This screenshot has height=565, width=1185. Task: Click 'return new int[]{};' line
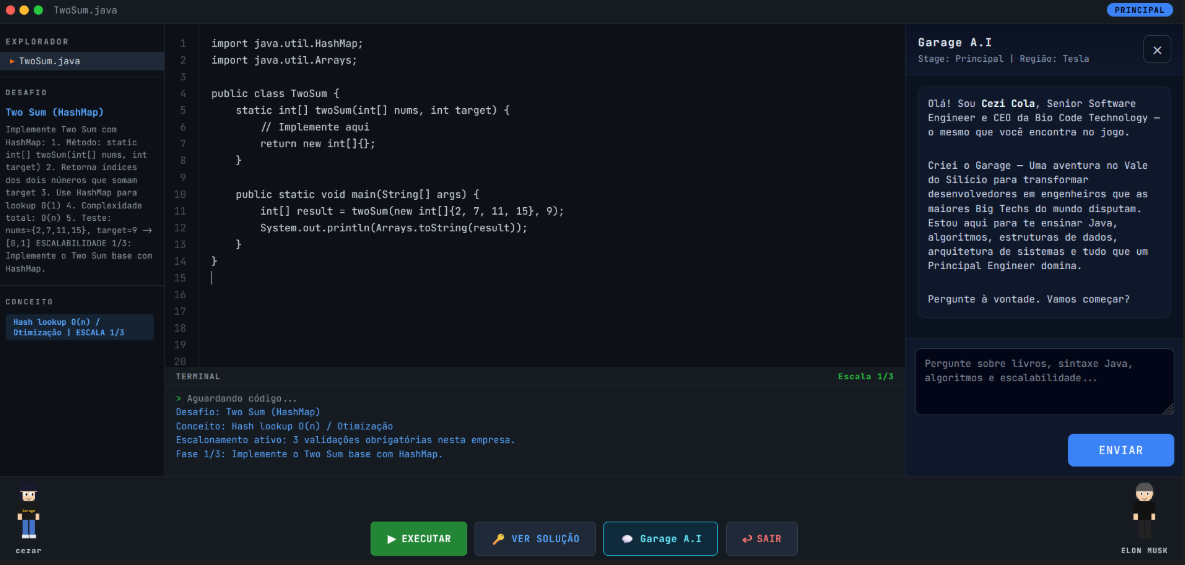point(318,144)
